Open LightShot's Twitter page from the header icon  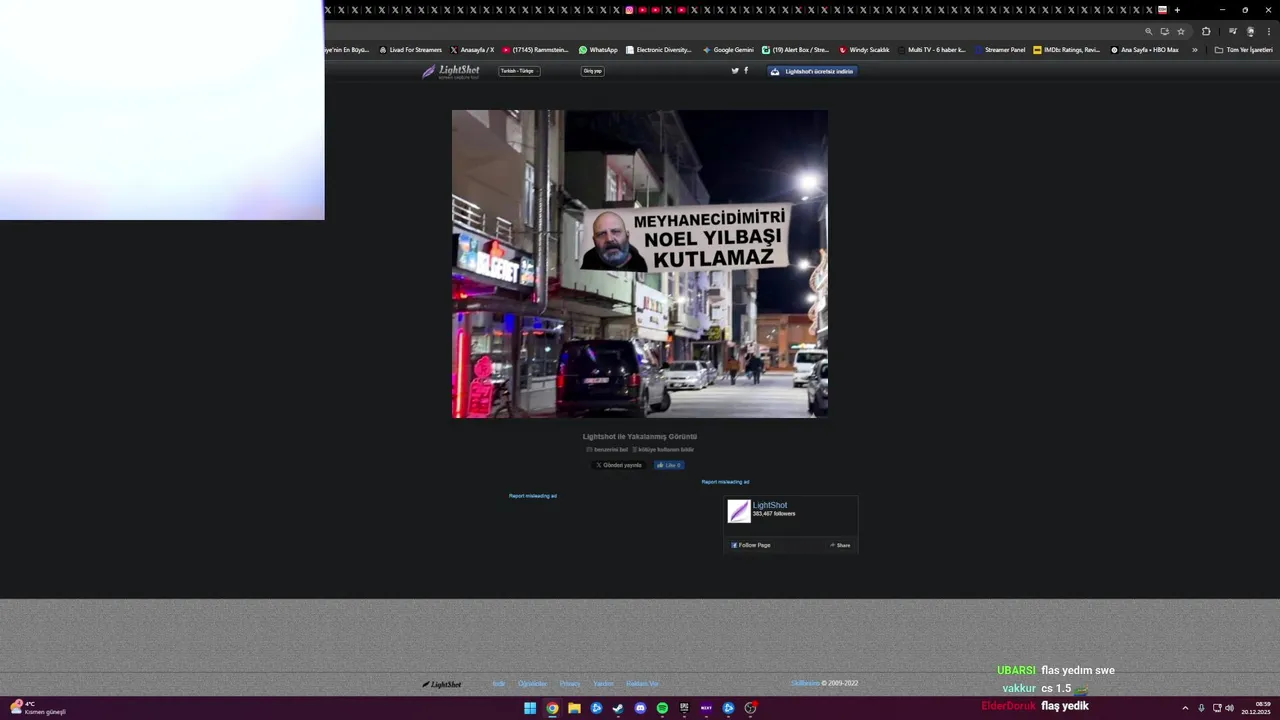click(735, 71)
